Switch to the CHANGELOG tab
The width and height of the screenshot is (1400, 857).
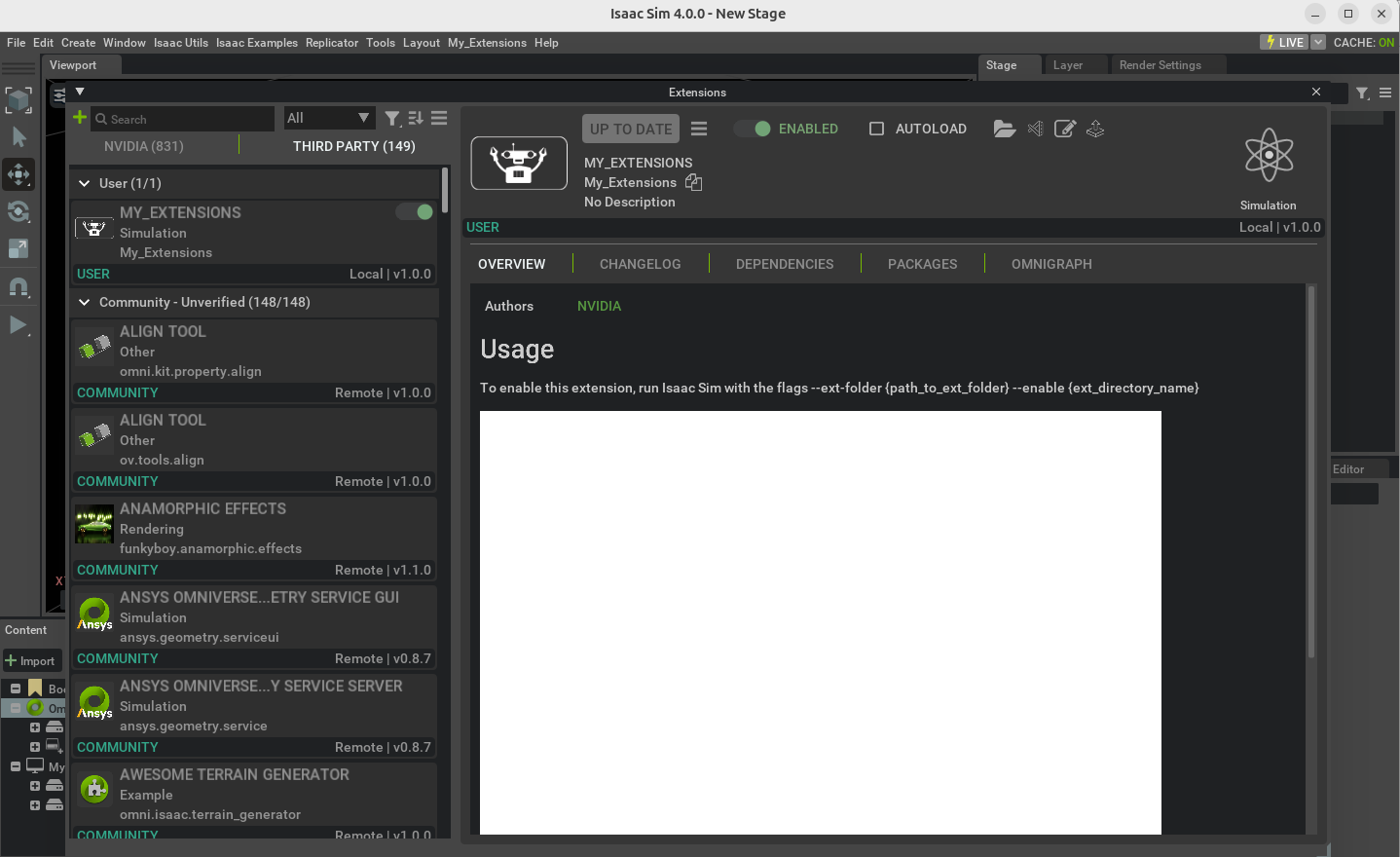click(641, 264)
